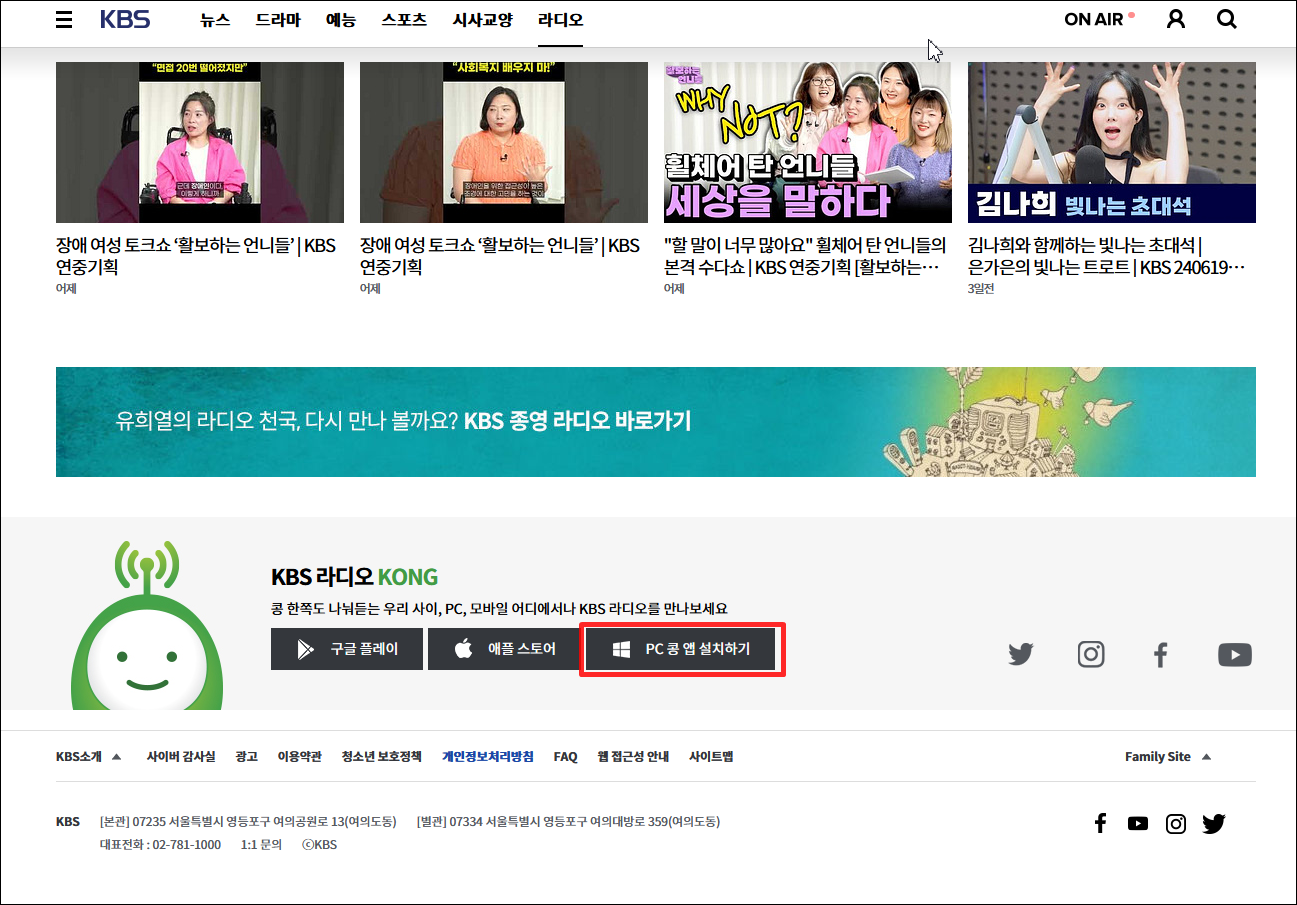Open the KBS 종영 라디오 바로가기 banner
This screenshot has height=905, width=1297.
click(x=656, y=421)
